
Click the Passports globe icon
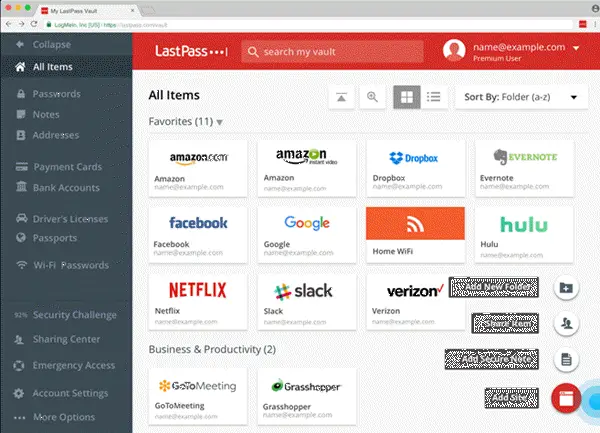21,238
